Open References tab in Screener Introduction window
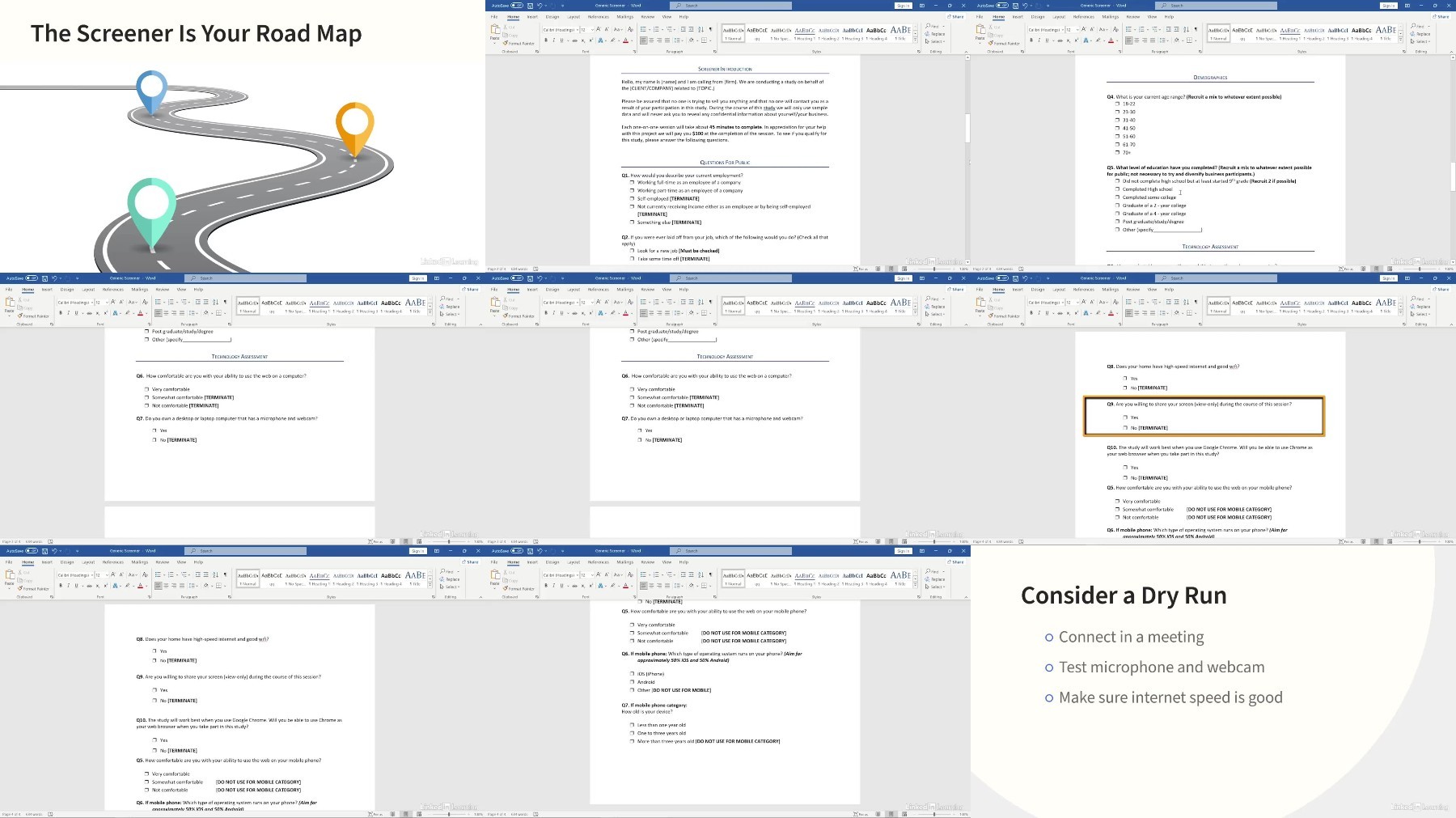Viewport: 1456px width, 818px height. [x=599, y=17]
